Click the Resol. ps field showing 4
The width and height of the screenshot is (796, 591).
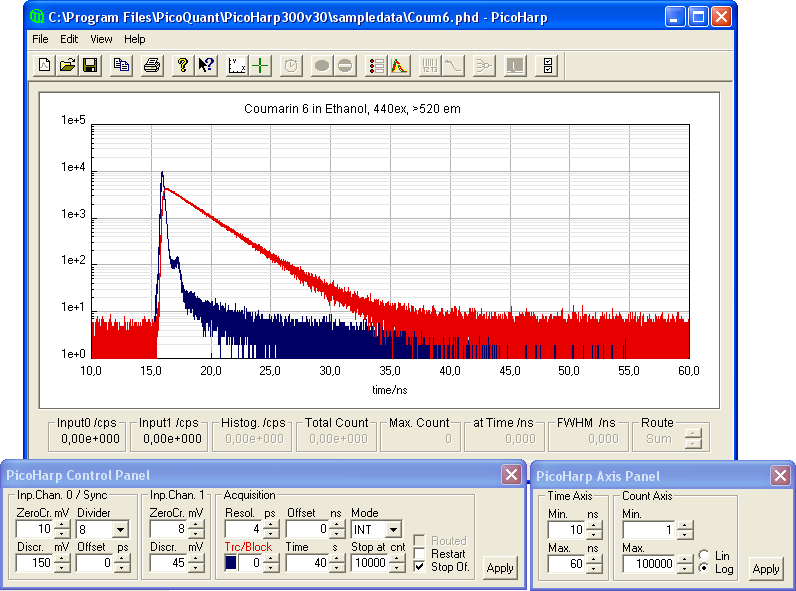(x=244, y=530)
